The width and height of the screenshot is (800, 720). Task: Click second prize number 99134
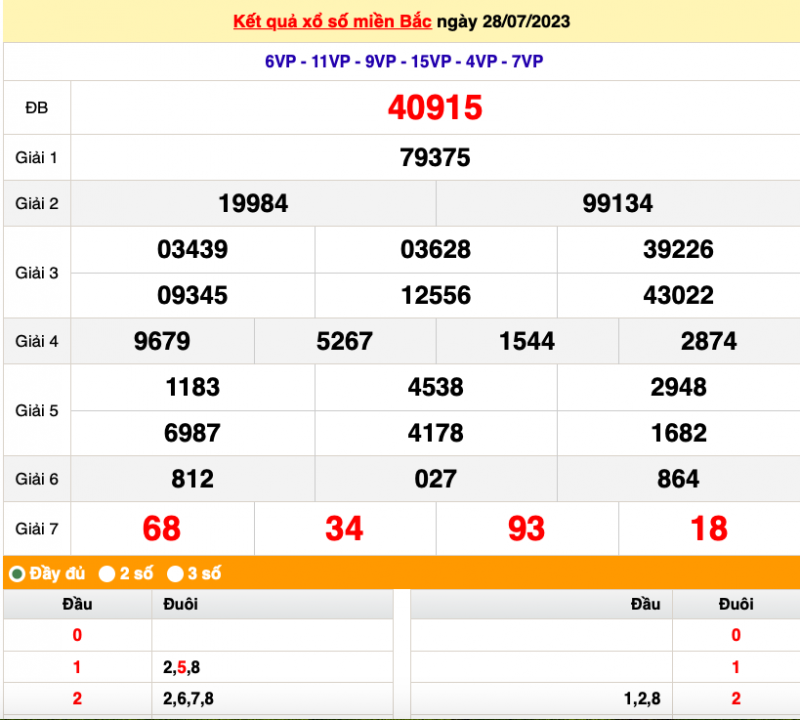click(618, 203)
